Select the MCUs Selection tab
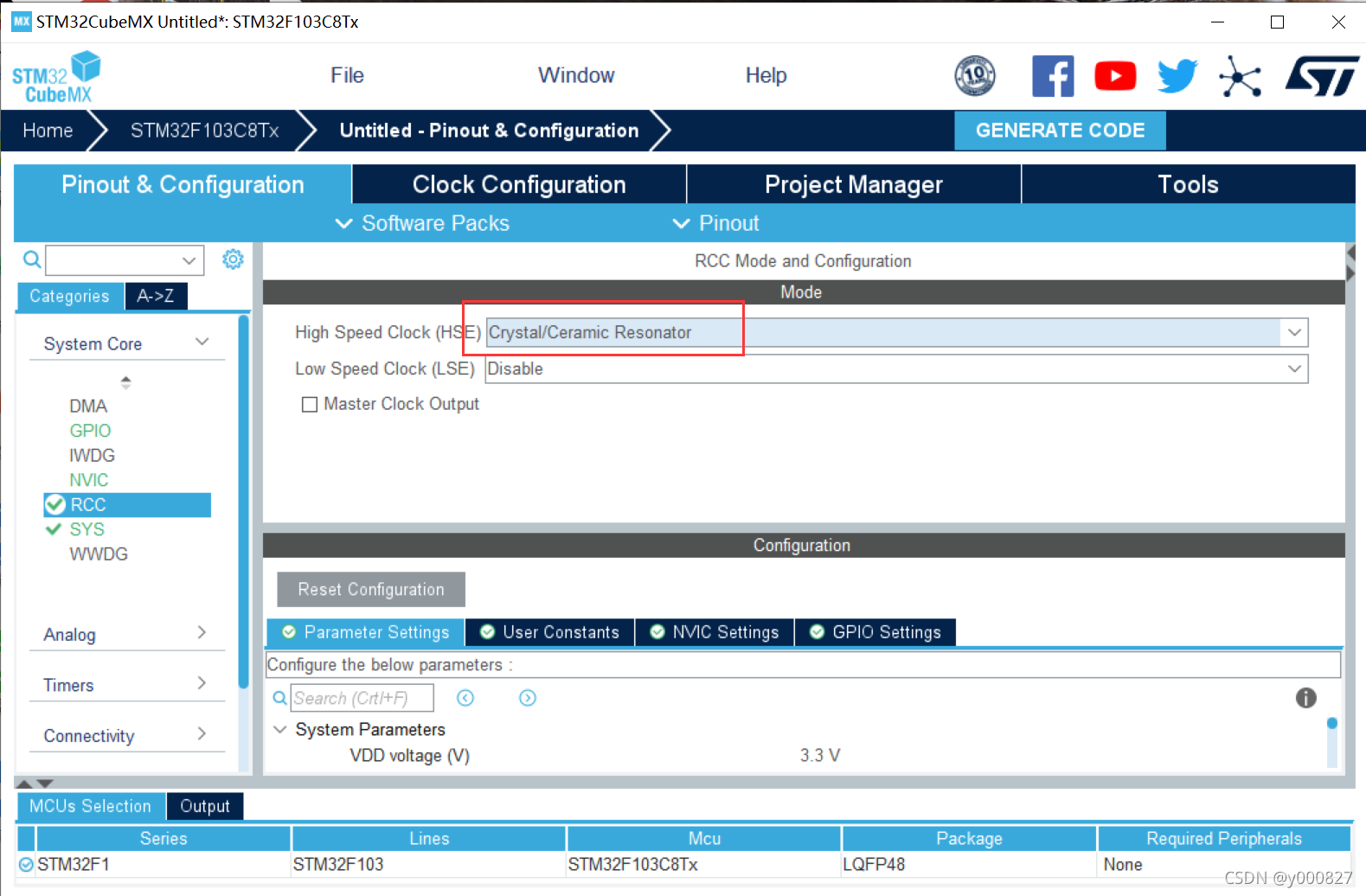This screenshot has width=1366, height=896. pyautogui.click(x=91, y=806)
